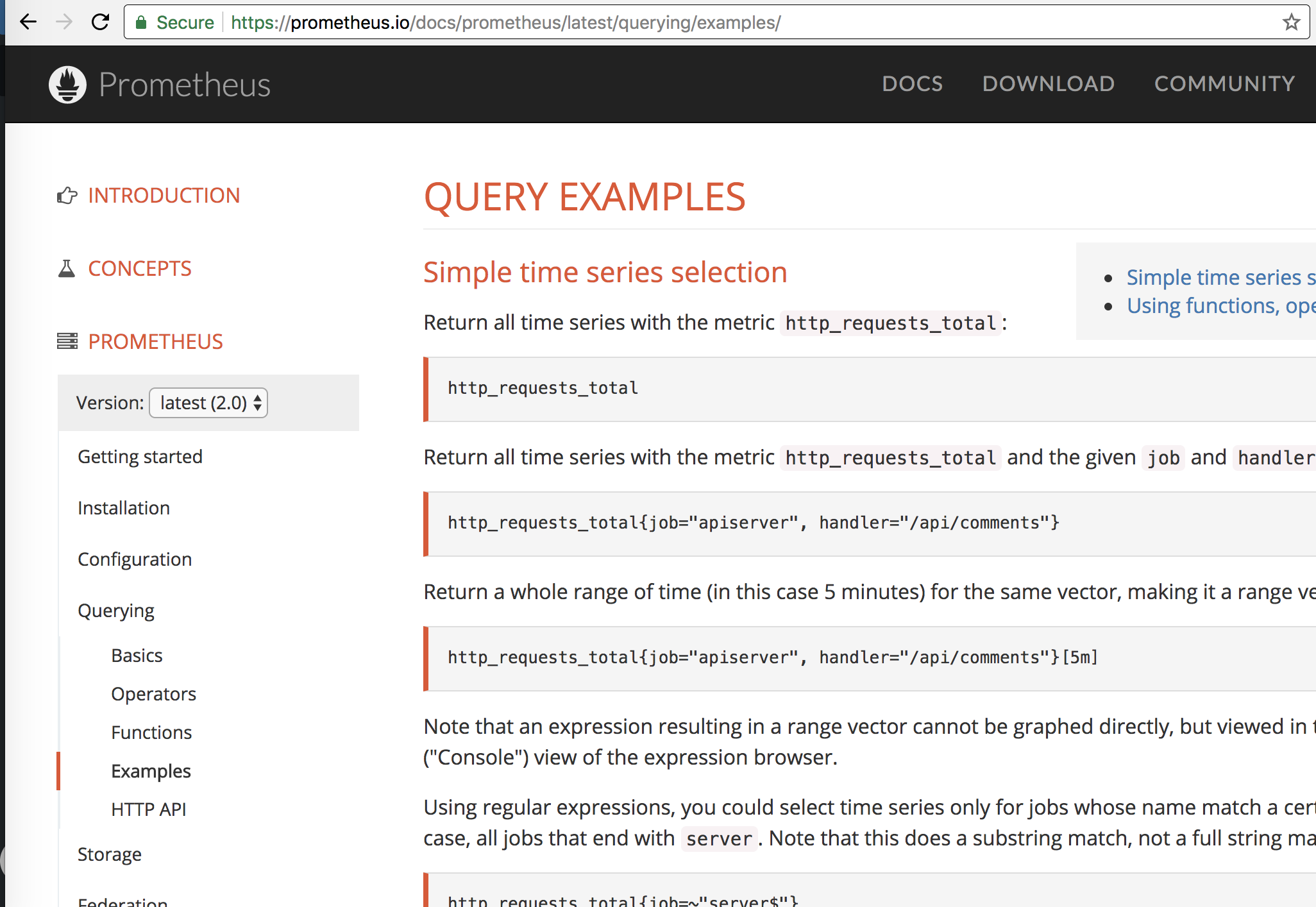Click the flask icon next to Concepts
The height and width of the screenshot is (907, 1316).
pos(66,269)
